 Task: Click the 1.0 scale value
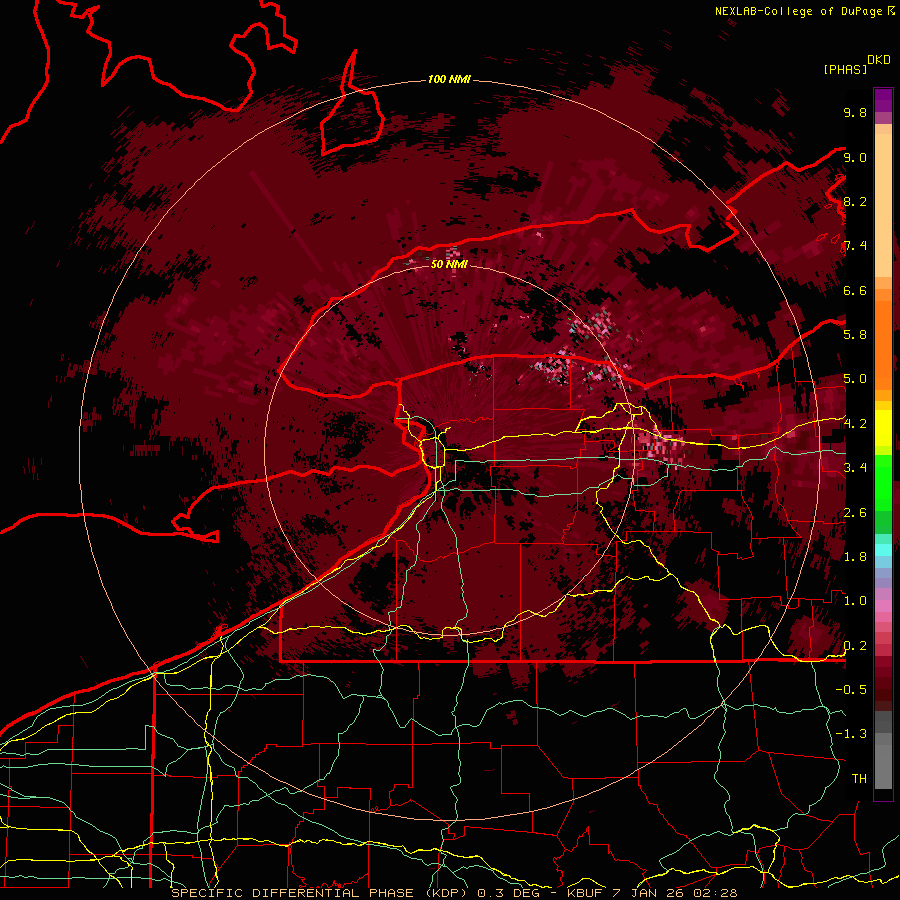coord(855,600)
